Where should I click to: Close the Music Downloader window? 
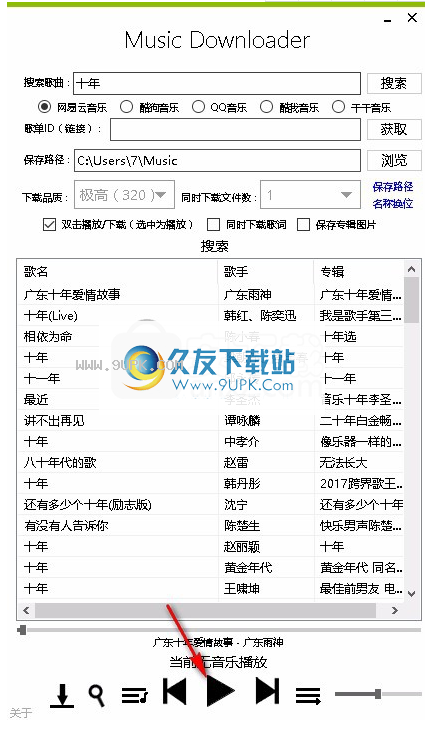click(x=412, y=18)
